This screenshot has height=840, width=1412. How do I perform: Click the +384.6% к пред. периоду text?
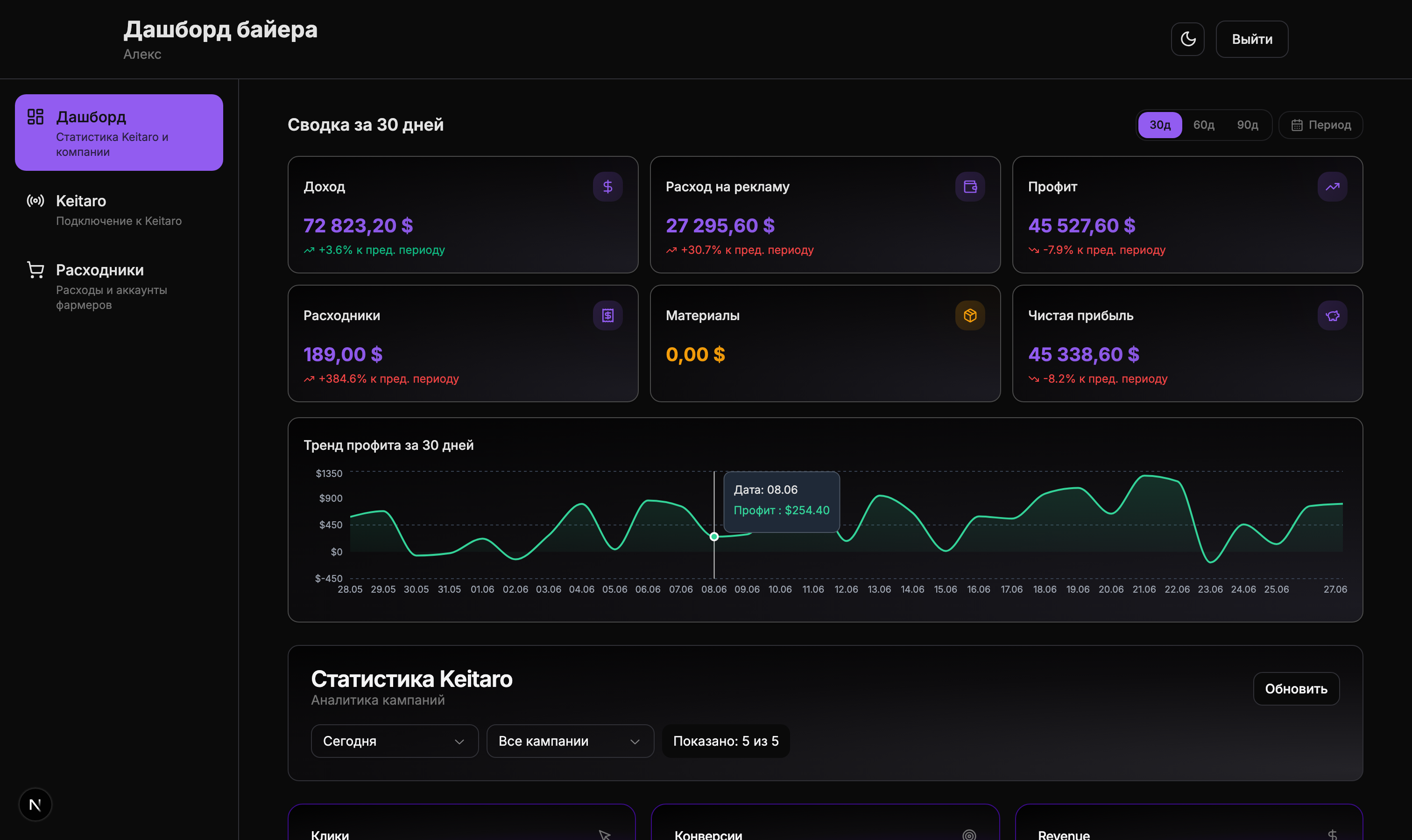(388, 378)
